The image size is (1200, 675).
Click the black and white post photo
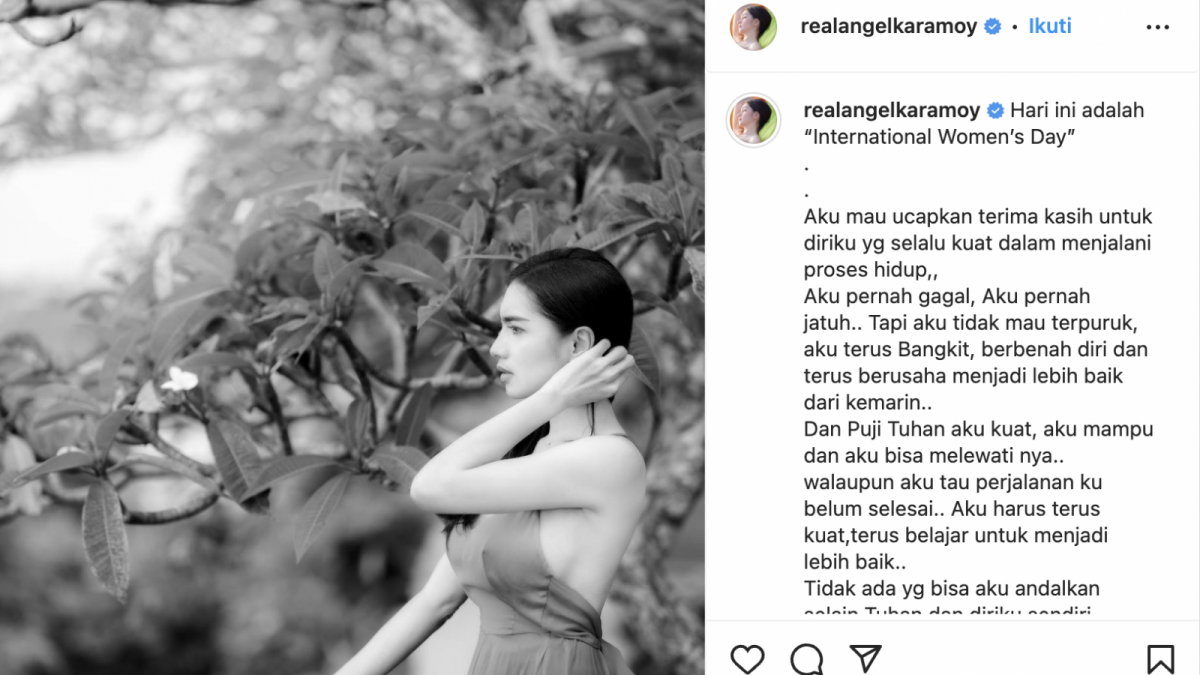pyautogui.click(x=352, y=337)
